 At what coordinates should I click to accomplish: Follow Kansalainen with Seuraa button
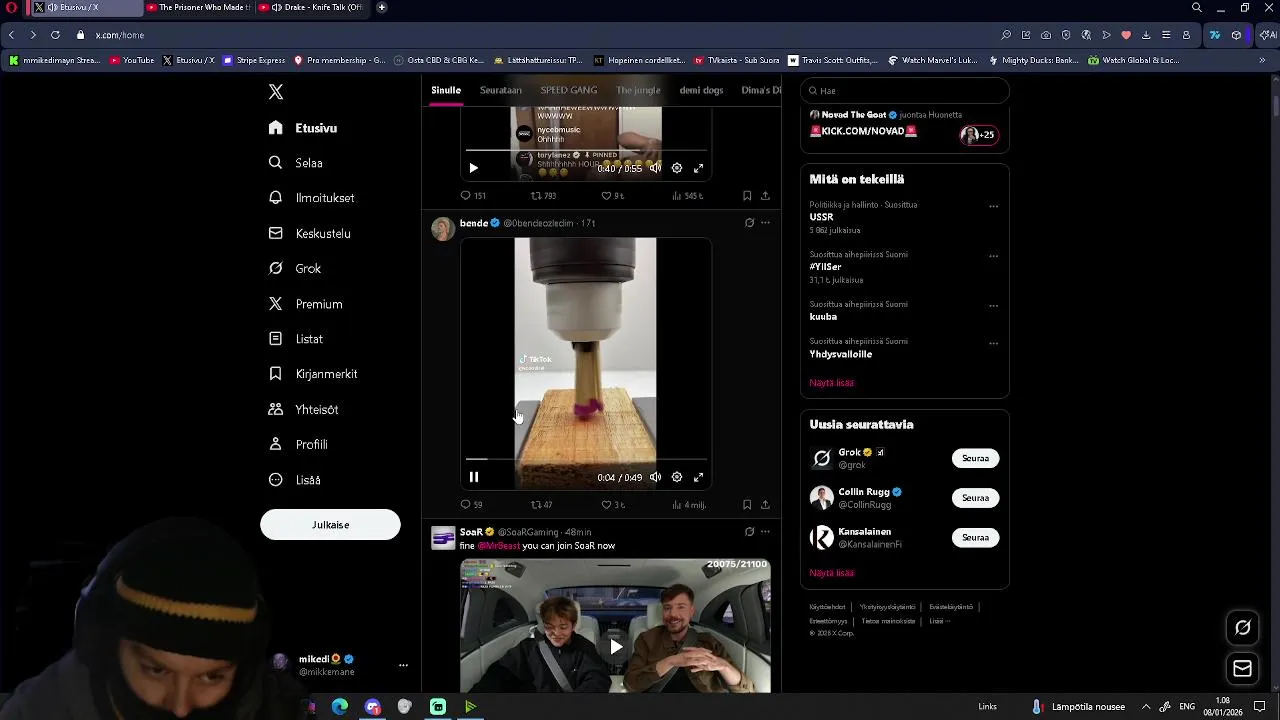[975, 538]
